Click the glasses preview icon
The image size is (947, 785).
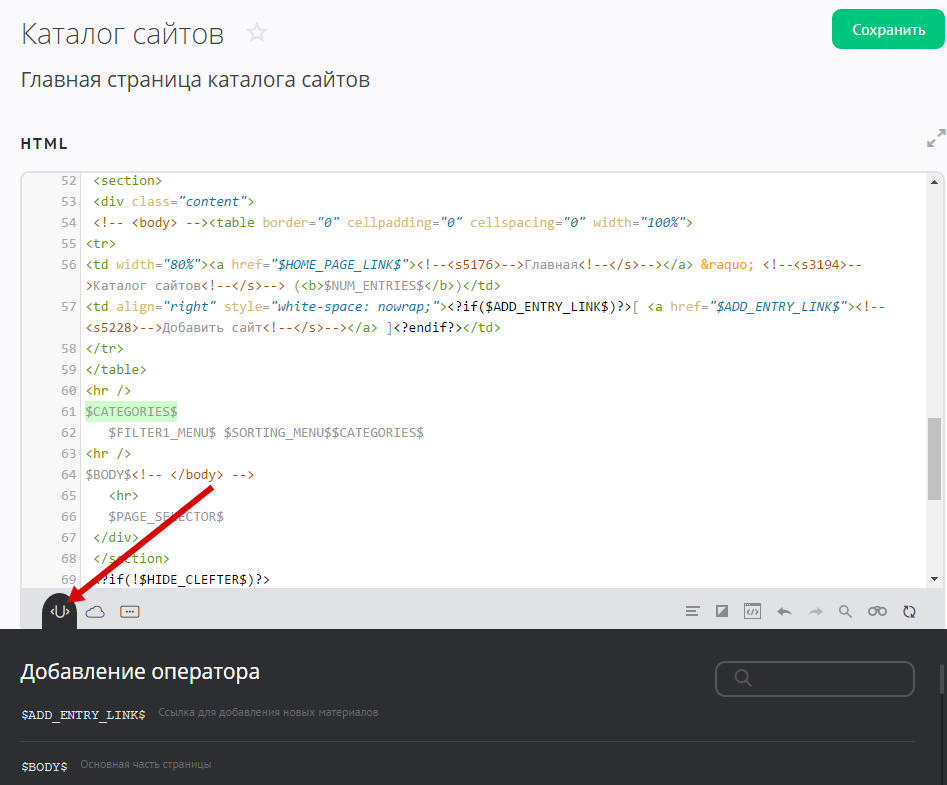877,612
